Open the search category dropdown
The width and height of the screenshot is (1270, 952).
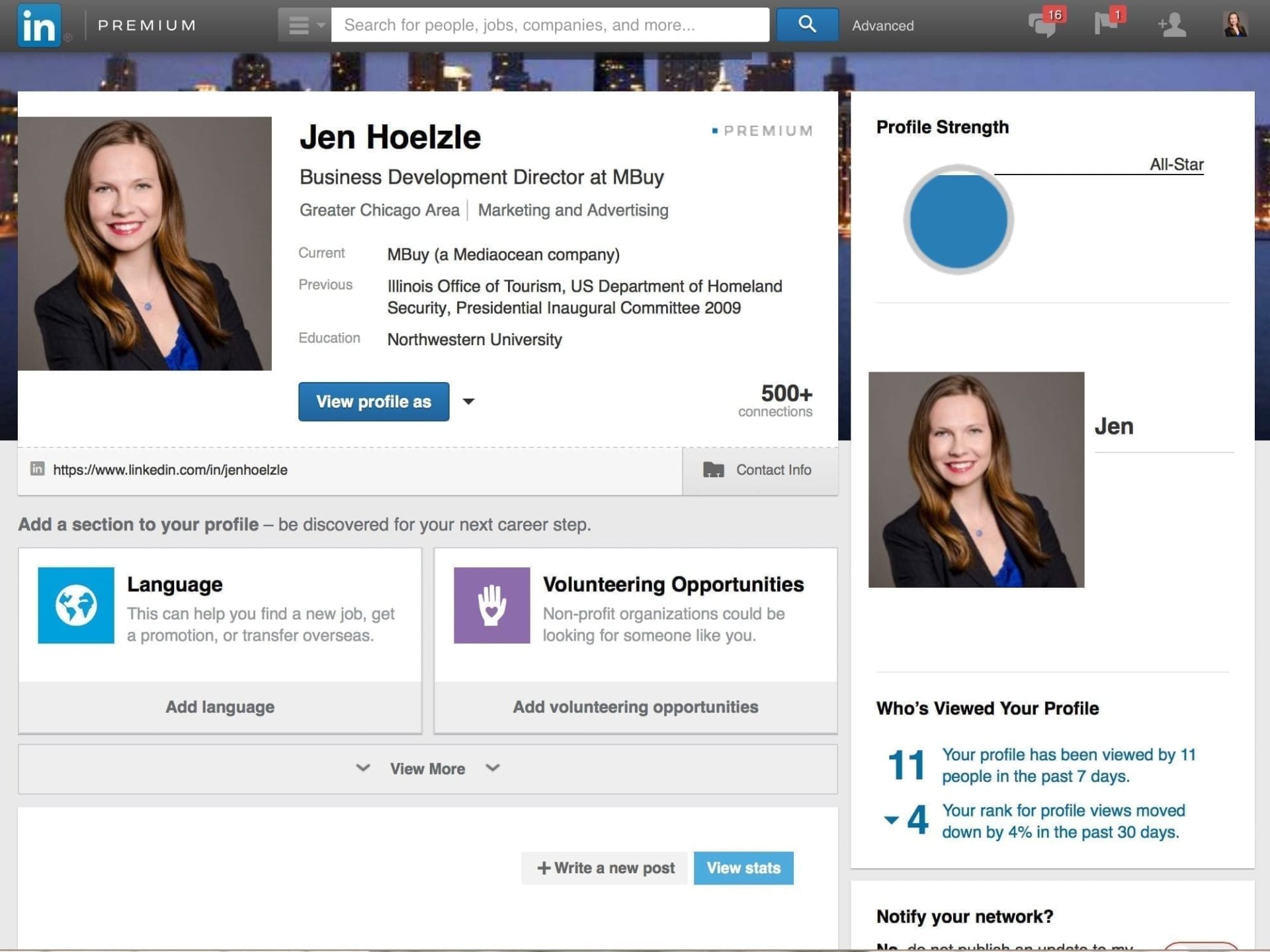pos(304,25)
